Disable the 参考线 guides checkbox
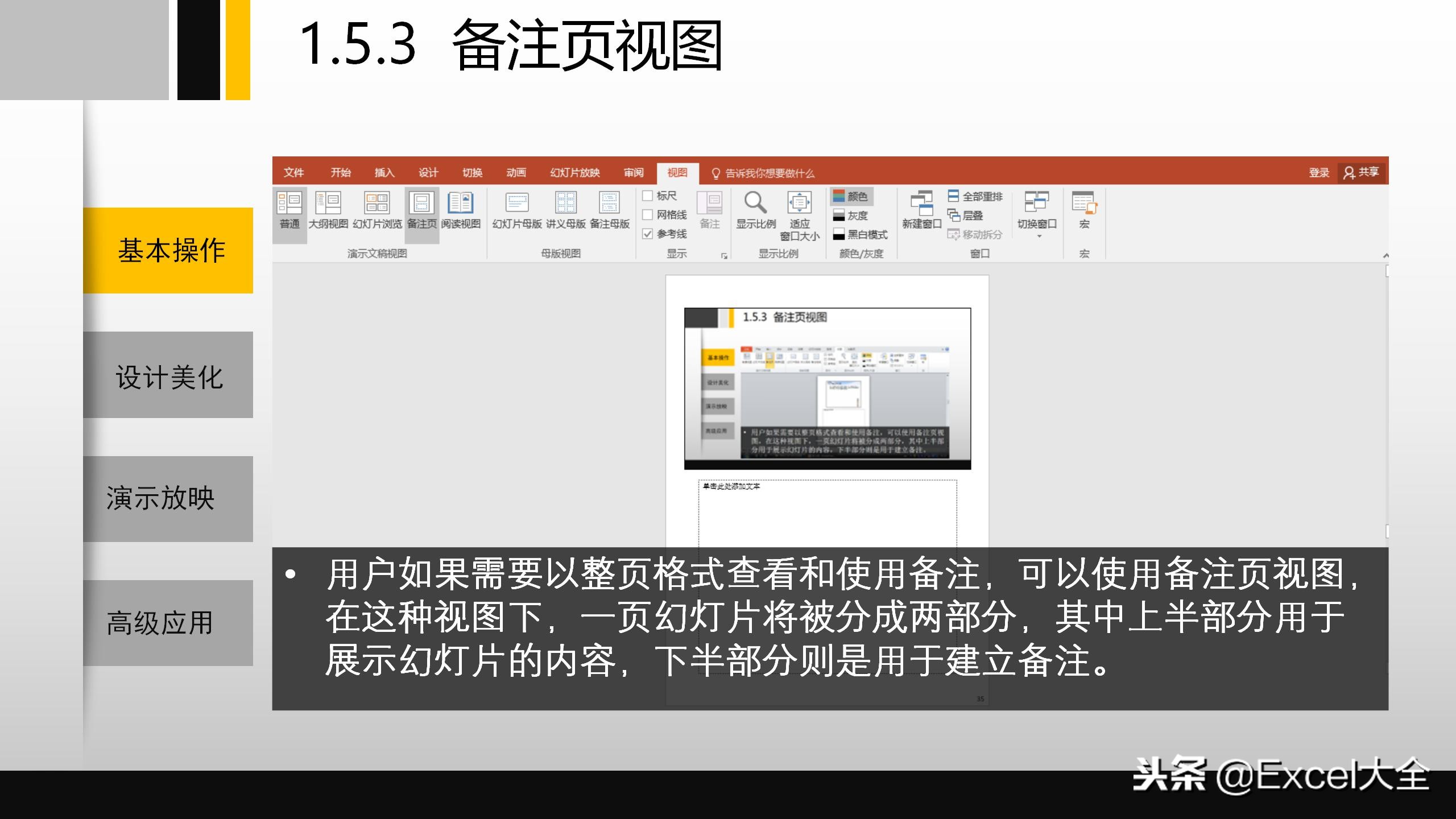Screen dimensions: 1456x819 [x=647, y=236]
